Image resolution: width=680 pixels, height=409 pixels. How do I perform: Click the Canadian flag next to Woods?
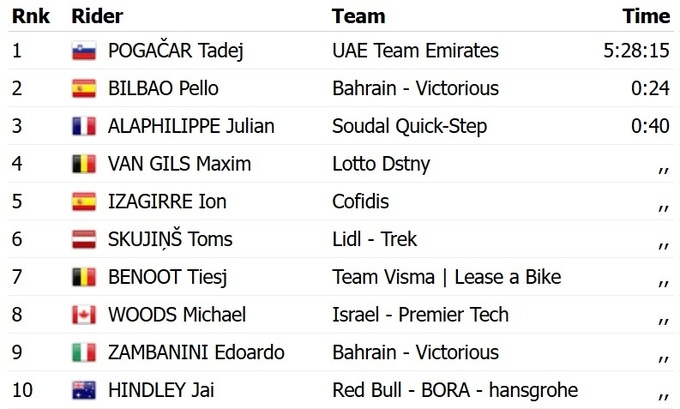[84, 315]
